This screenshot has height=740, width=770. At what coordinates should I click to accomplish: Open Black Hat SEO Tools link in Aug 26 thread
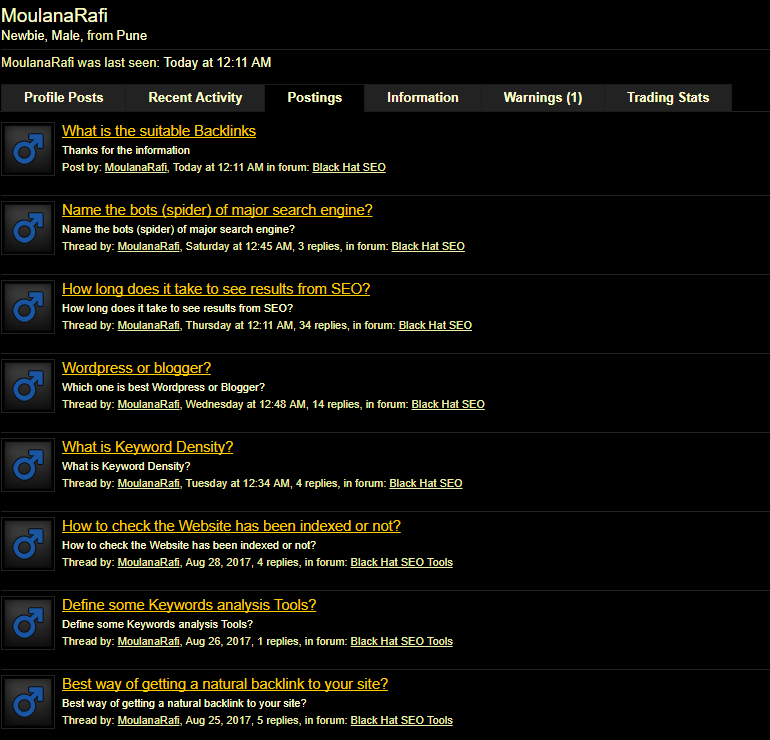tap(402, 642)
